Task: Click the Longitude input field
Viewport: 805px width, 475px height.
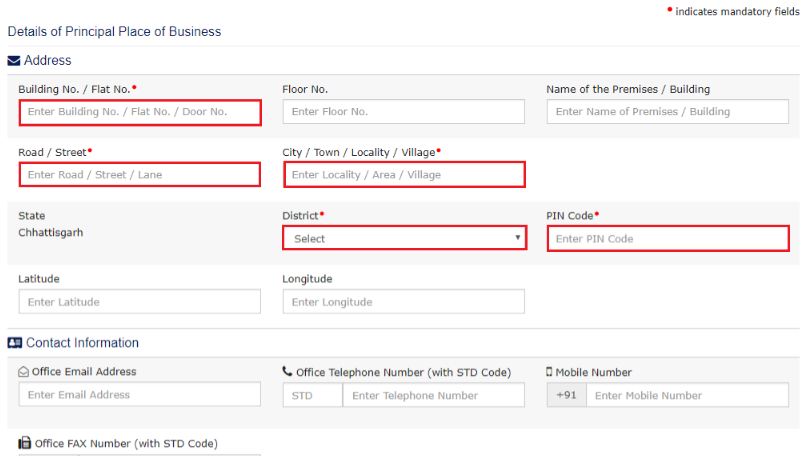Action: (404, 302)
